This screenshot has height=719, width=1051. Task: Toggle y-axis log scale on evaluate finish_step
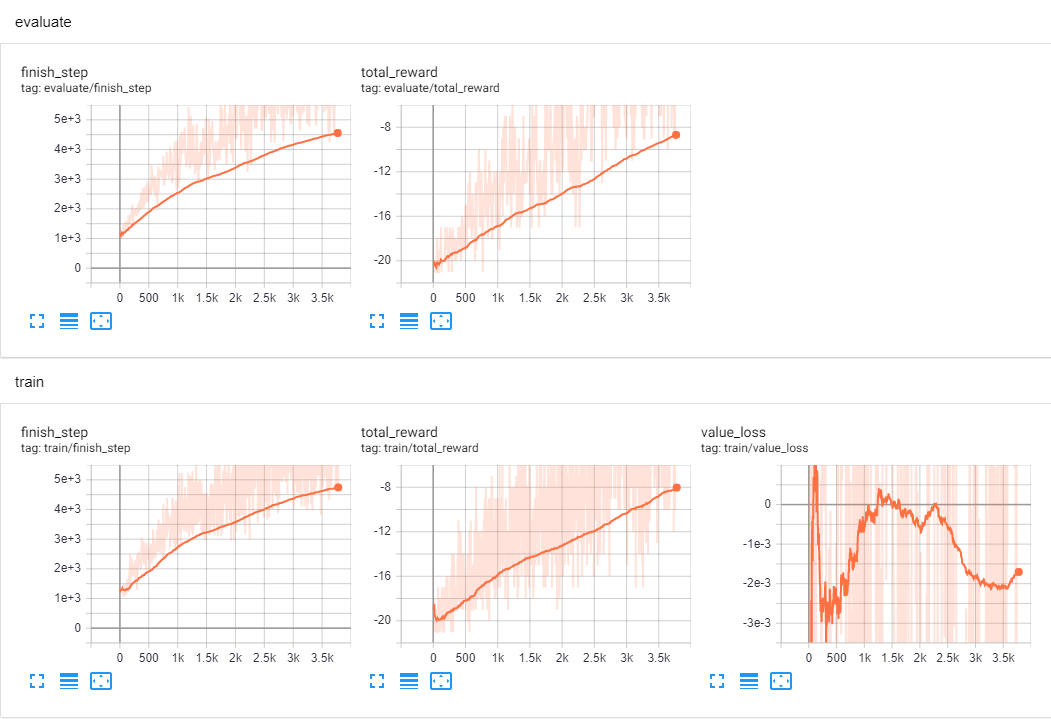[x=69, y=321]
